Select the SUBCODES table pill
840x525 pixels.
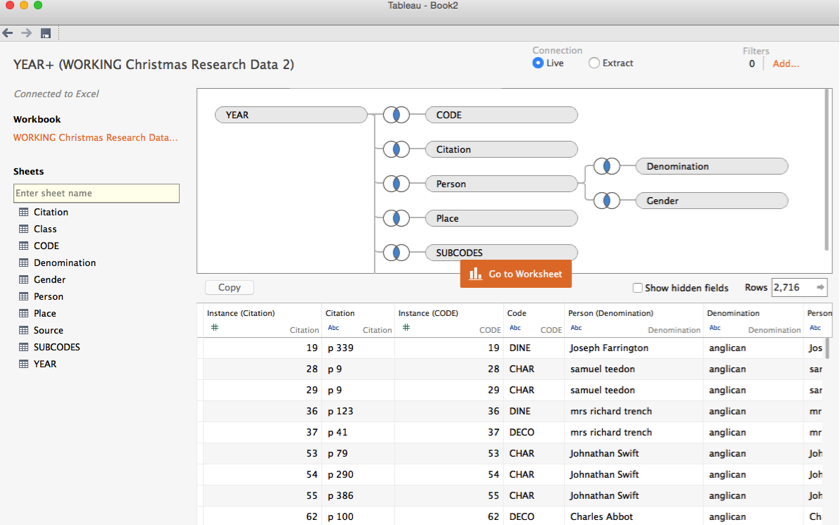click(x=501, y=252)
